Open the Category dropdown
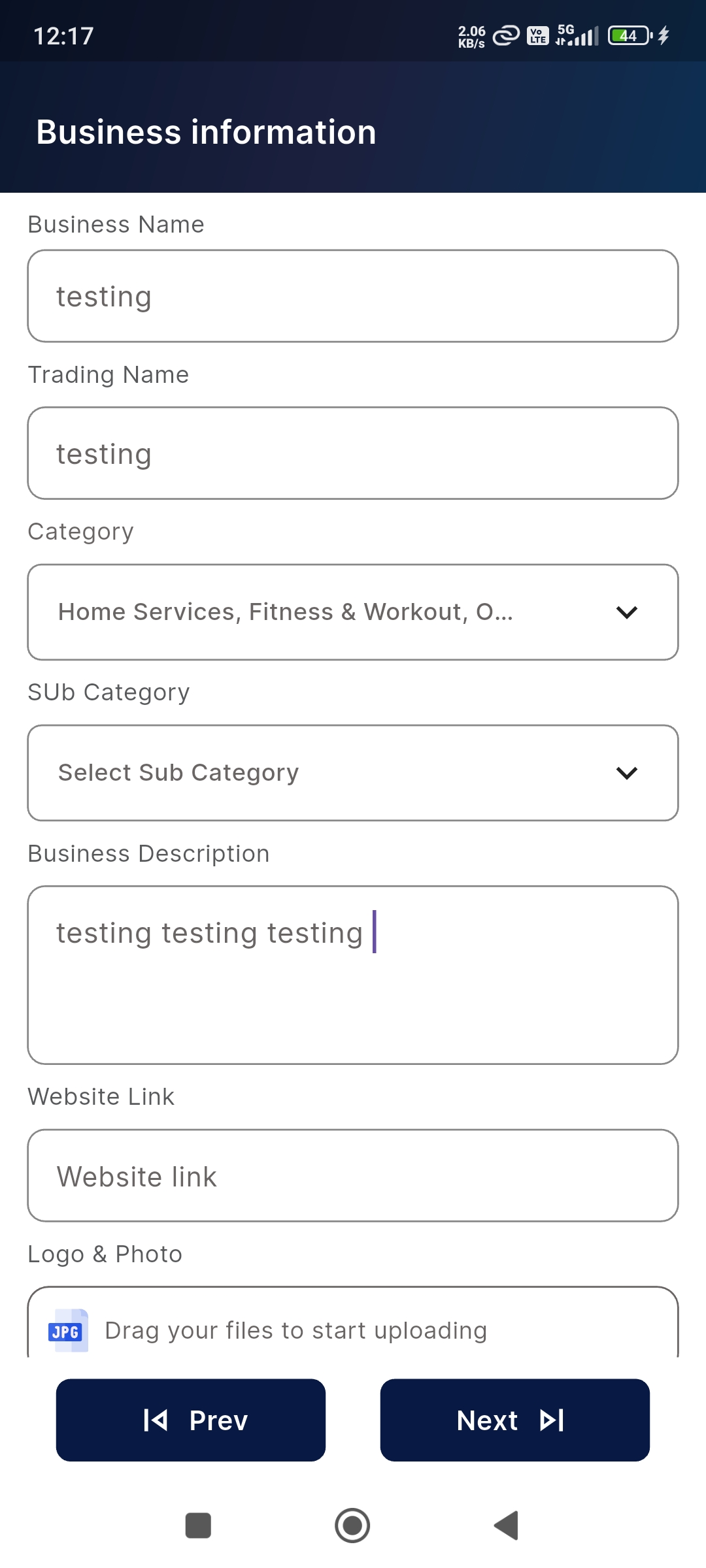This screenshot has width=706, height=1568. pos(327,612)
